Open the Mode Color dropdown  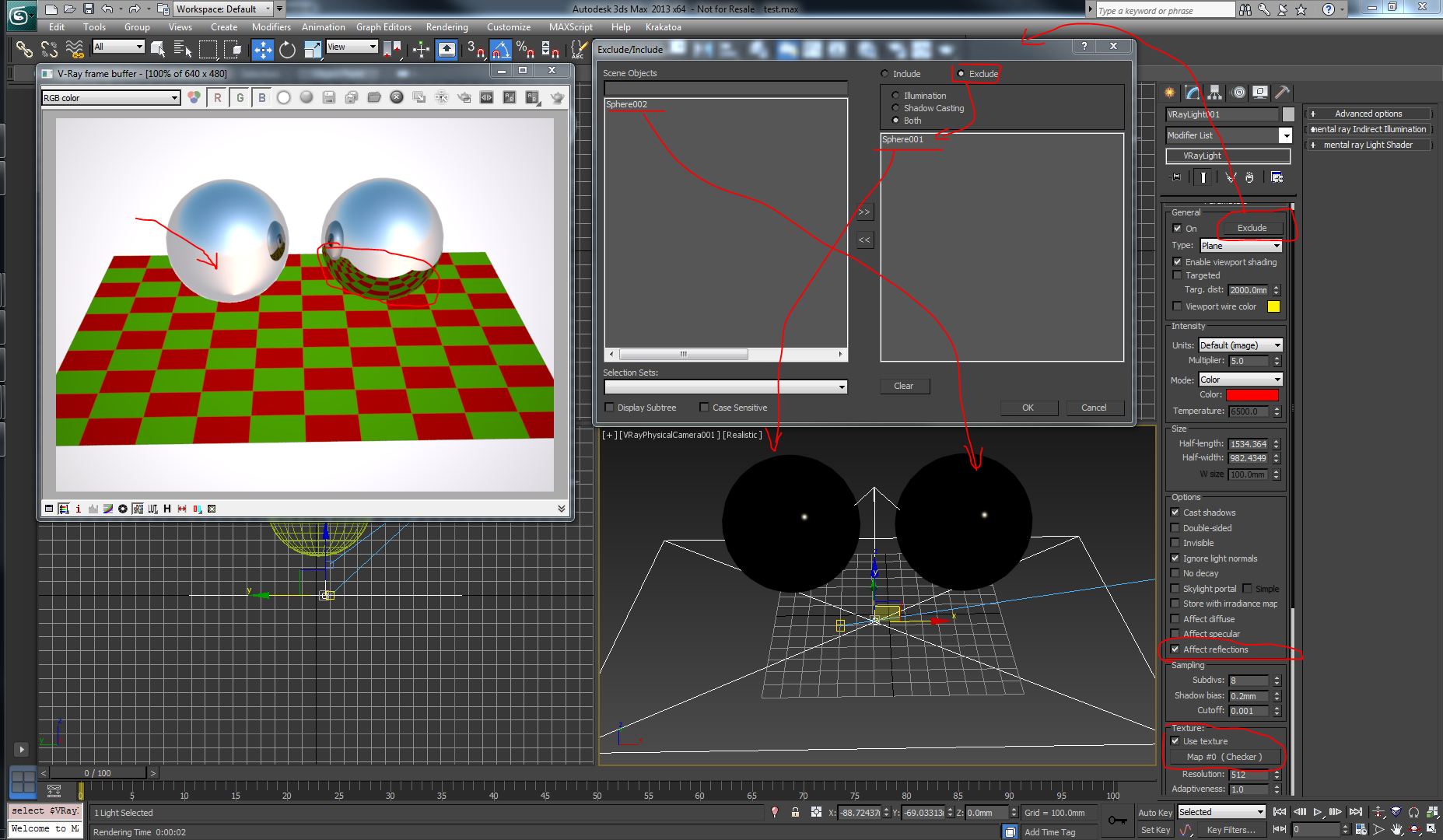pos(1241,380)
